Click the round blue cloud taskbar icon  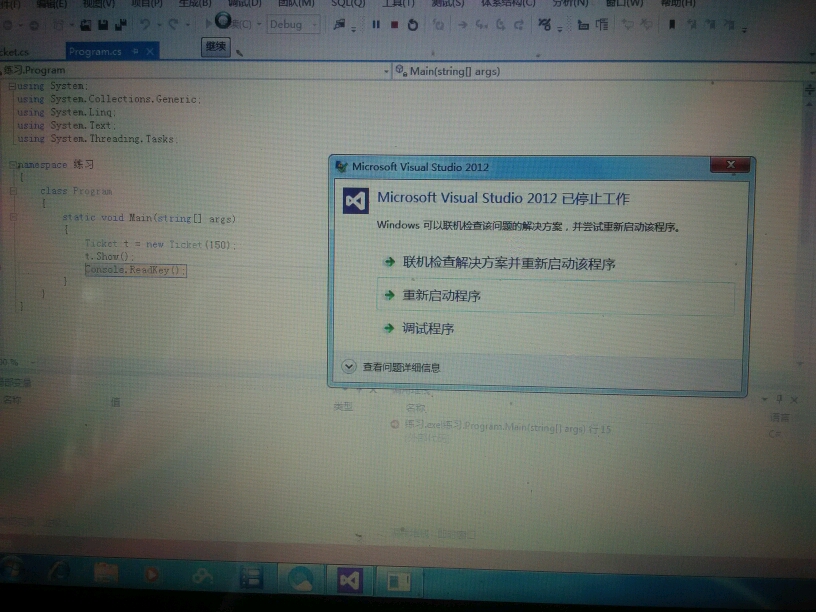click(300, 579)
